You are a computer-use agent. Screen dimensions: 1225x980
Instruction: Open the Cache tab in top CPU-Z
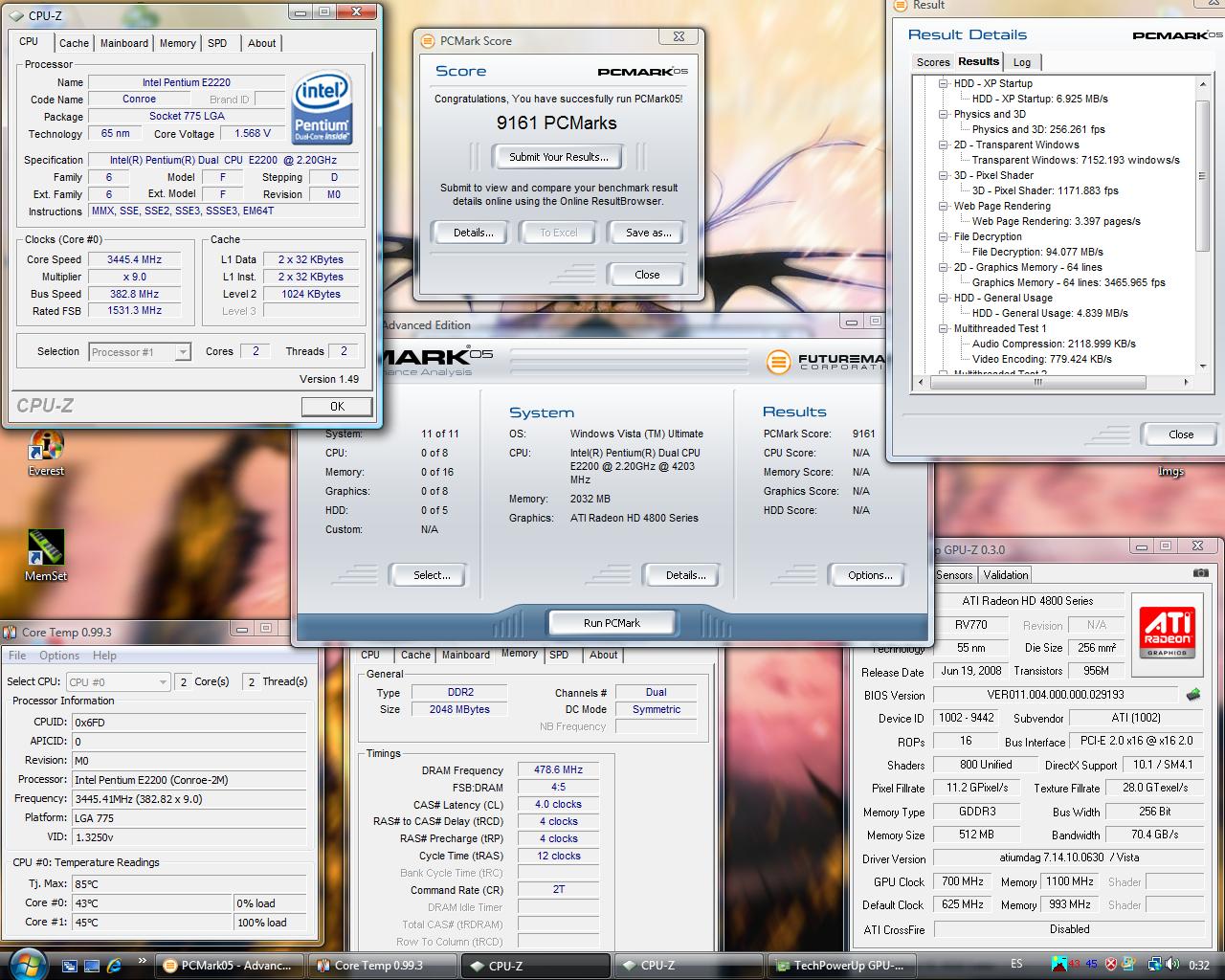pos(74,43)
